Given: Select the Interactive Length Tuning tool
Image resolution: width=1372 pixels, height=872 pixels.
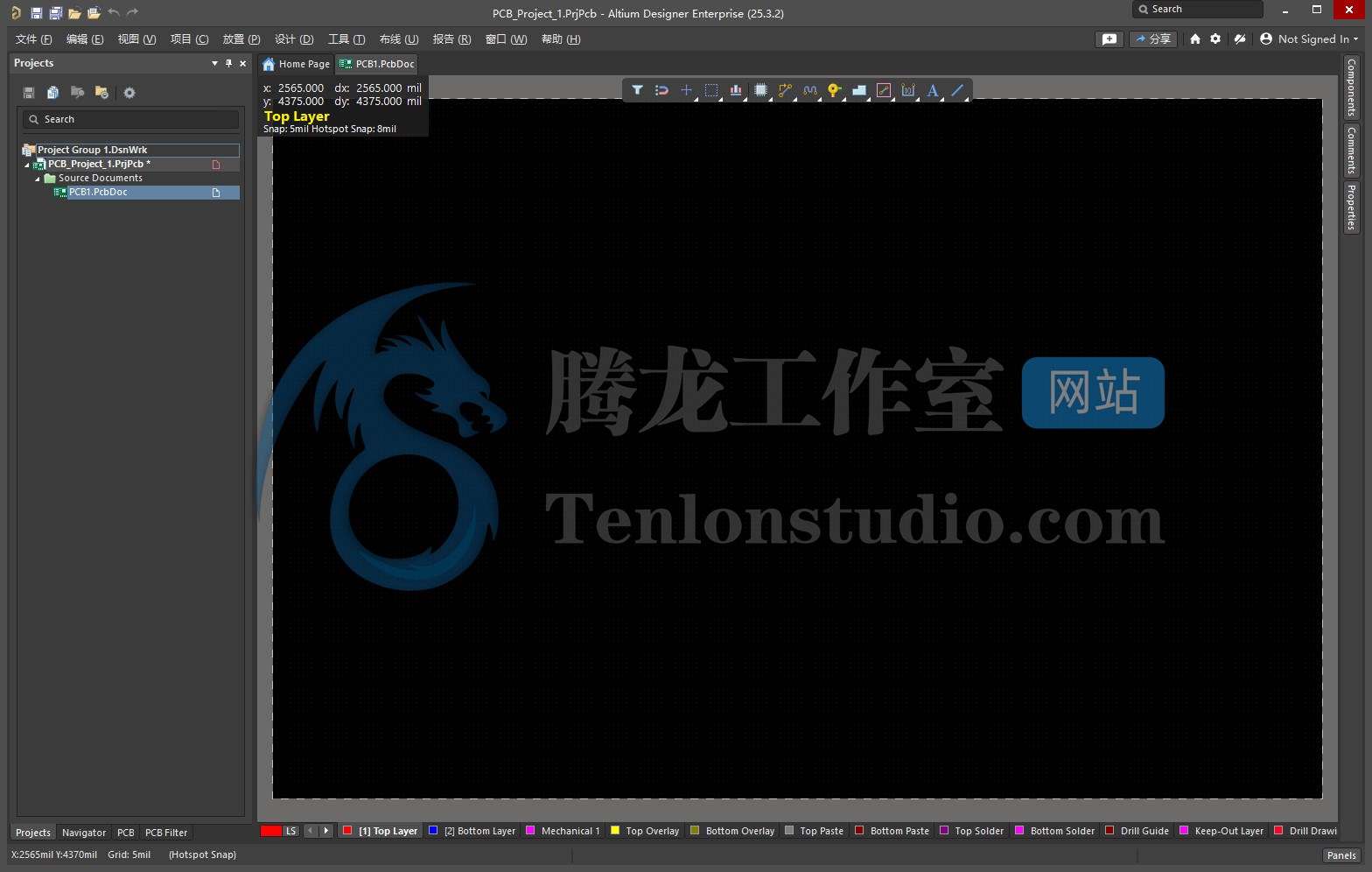Looking at the screenshot, I should pyautogui.click(x=809, y=90).
